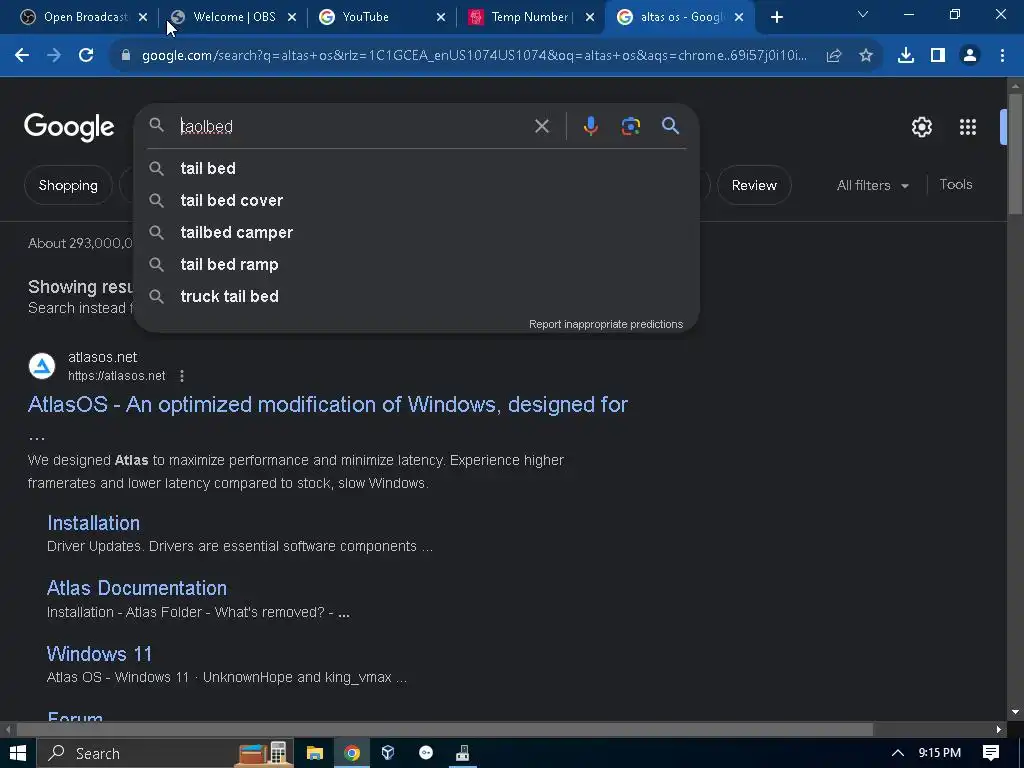Open the Tools button
This screenshot has height=768, width=1024.
pos(955,184)
